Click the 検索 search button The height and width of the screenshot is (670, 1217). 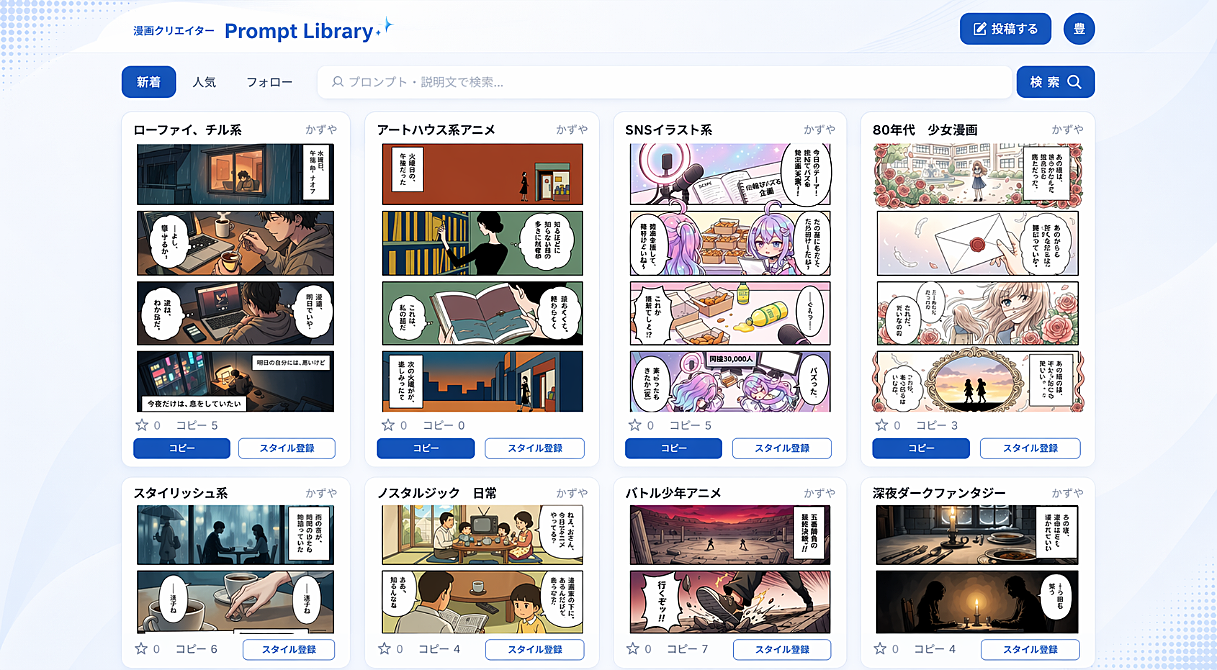coord(1056,82)
